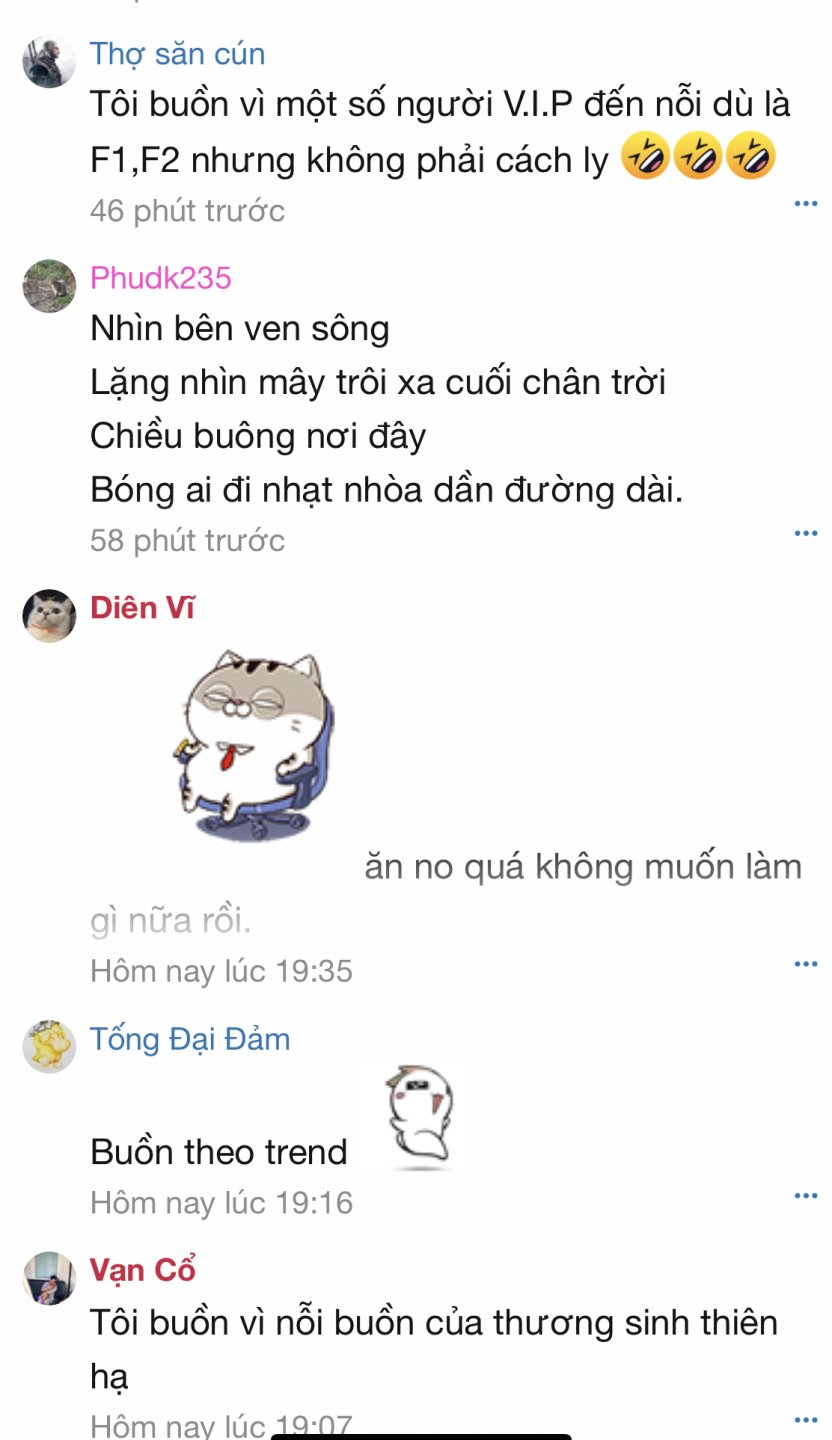This screenshot has width=832, height=1440.
Task: Open Tống Đại Đảm username link
Action: (x=190, y=1039)
